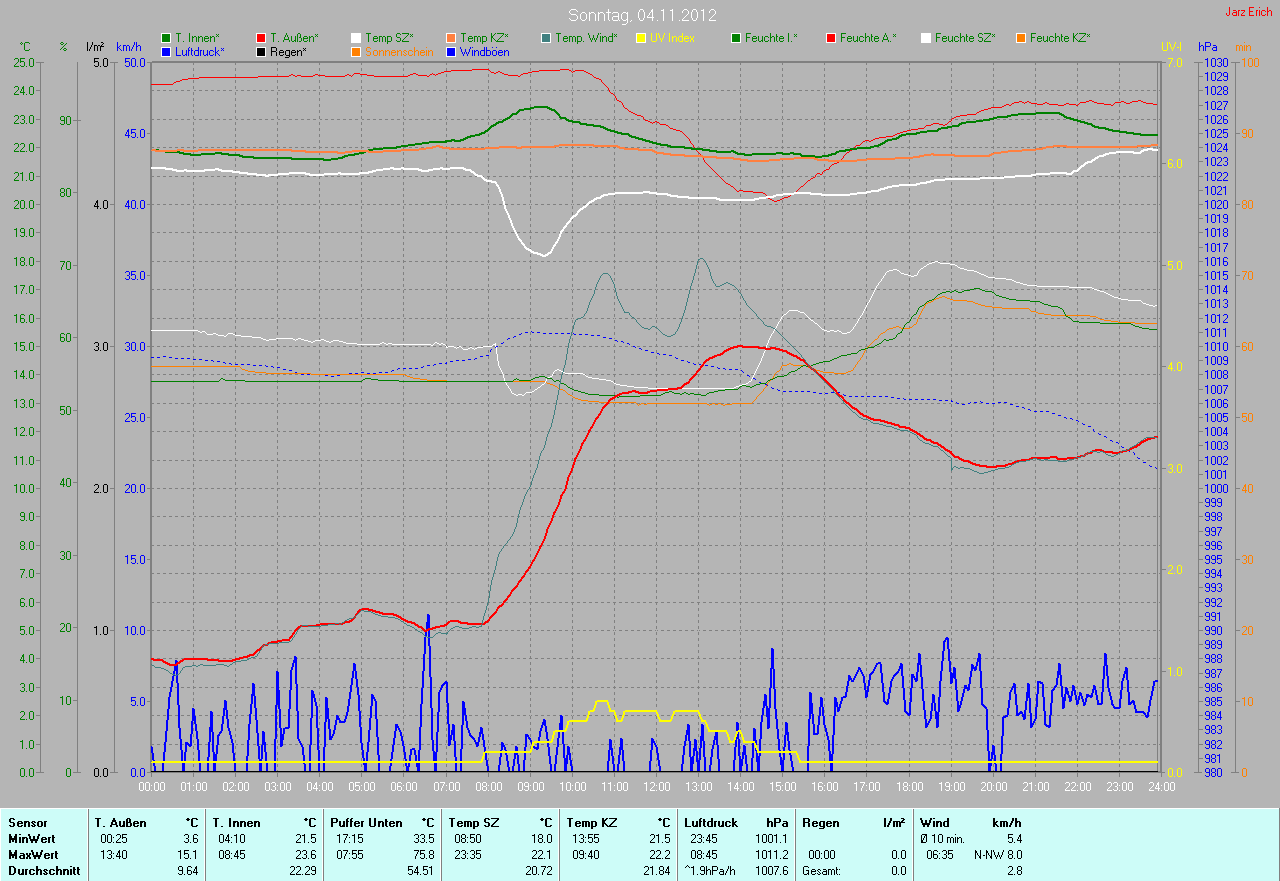Image resolution: width=1280 pixels, height=881 pixels.
Task: Click the red swatch beside T. Außen*
Action: click(261, 38)
